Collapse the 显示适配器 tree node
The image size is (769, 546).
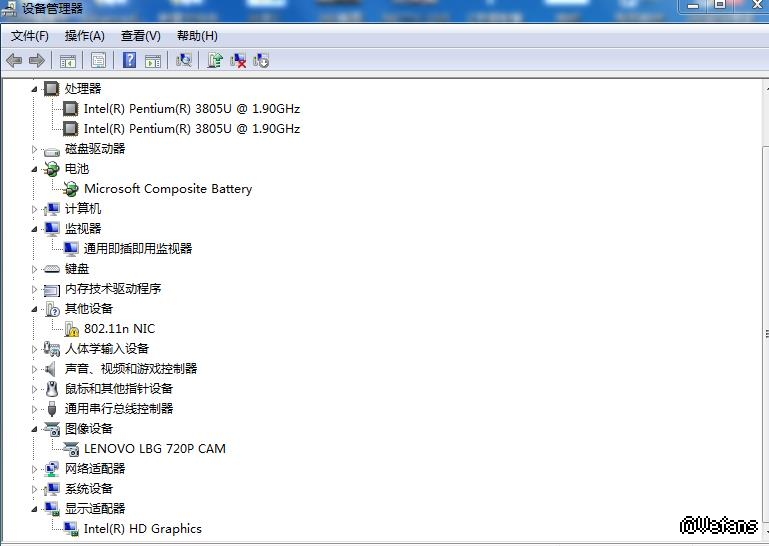(x=34, y=509)
